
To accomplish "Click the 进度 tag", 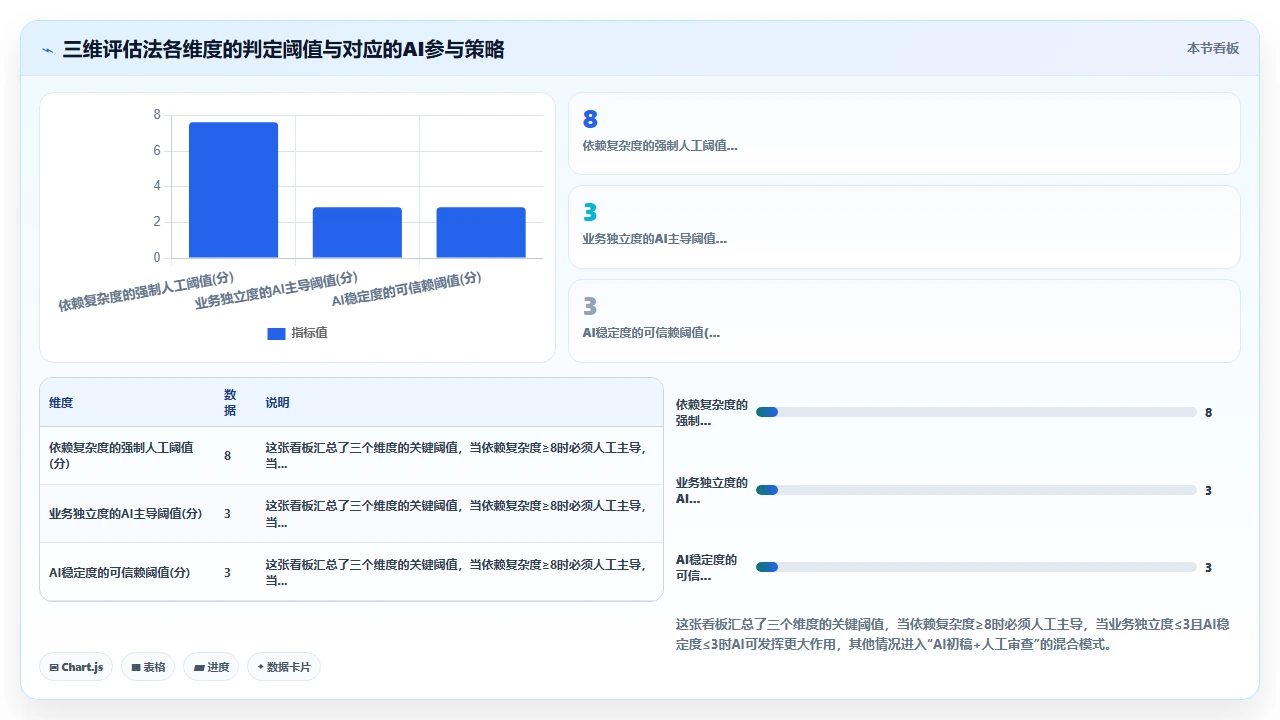I will pos(211,667).
